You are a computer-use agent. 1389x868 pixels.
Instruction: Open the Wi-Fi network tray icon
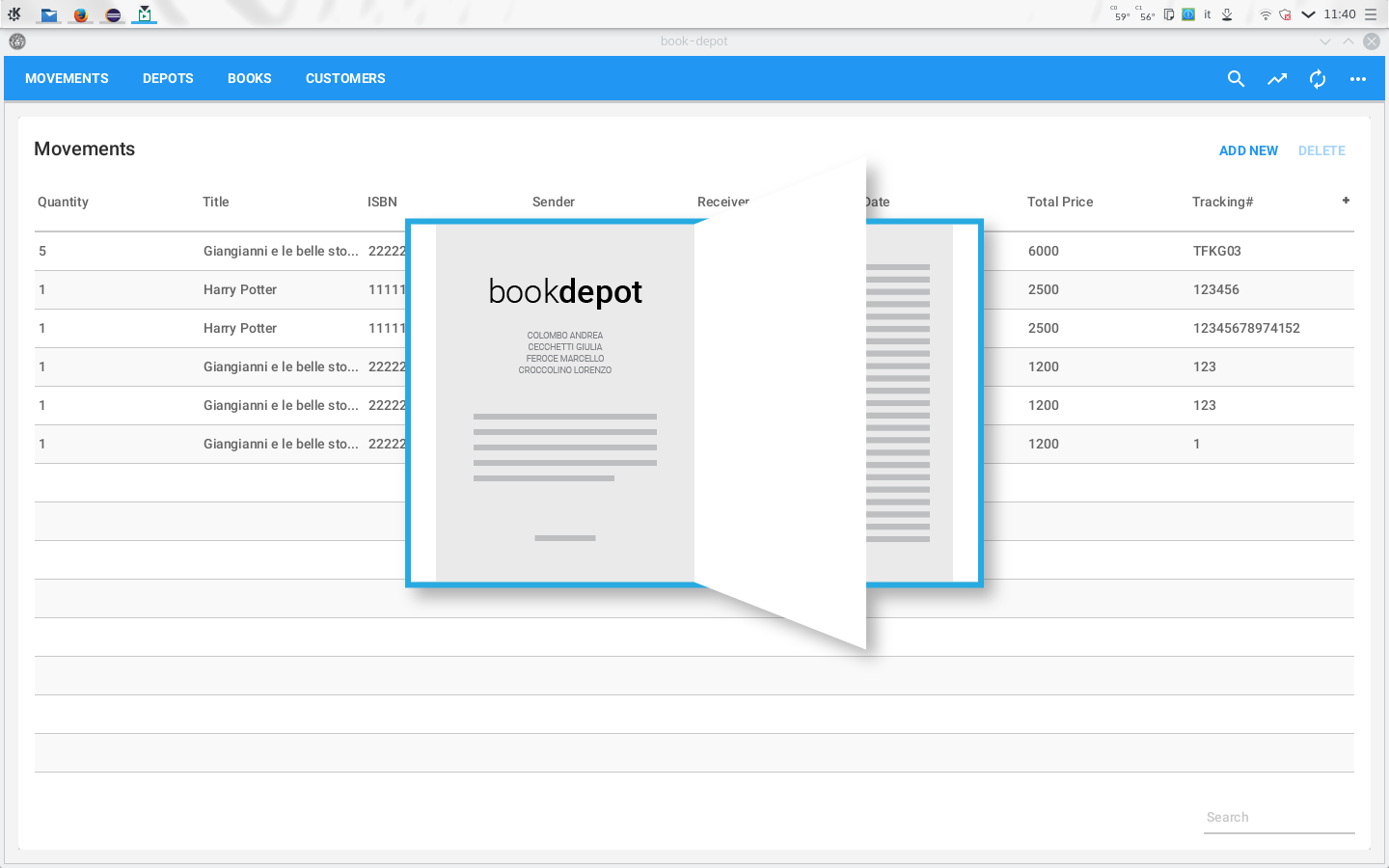[x=1266, y=14]
